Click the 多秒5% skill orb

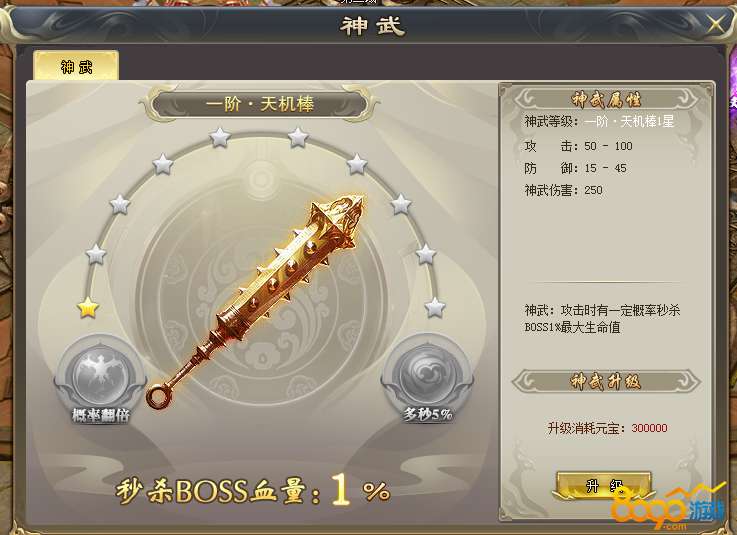tap(427, 375)
